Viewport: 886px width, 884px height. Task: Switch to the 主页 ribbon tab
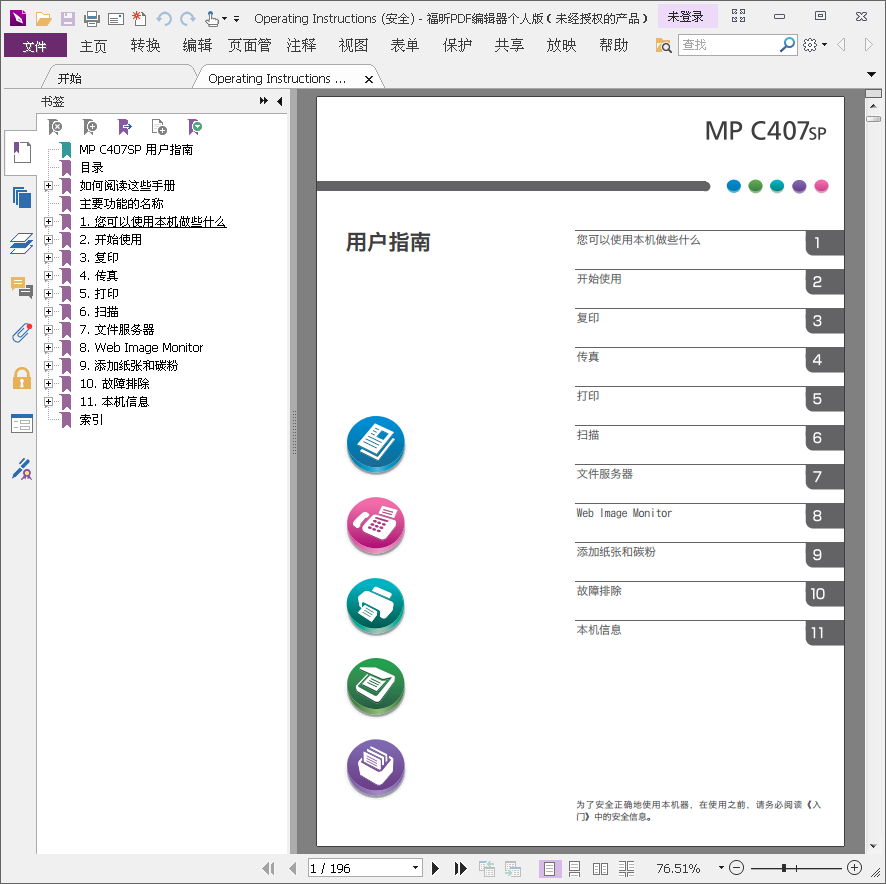coord(93,46)
